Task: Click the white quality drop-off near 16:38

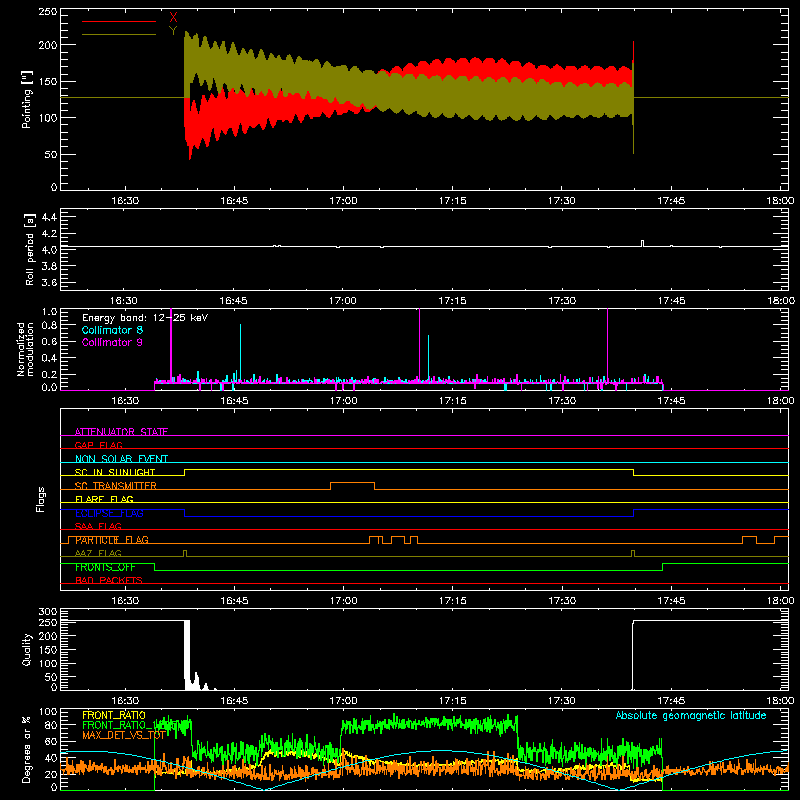Action: tap(187, 655)
